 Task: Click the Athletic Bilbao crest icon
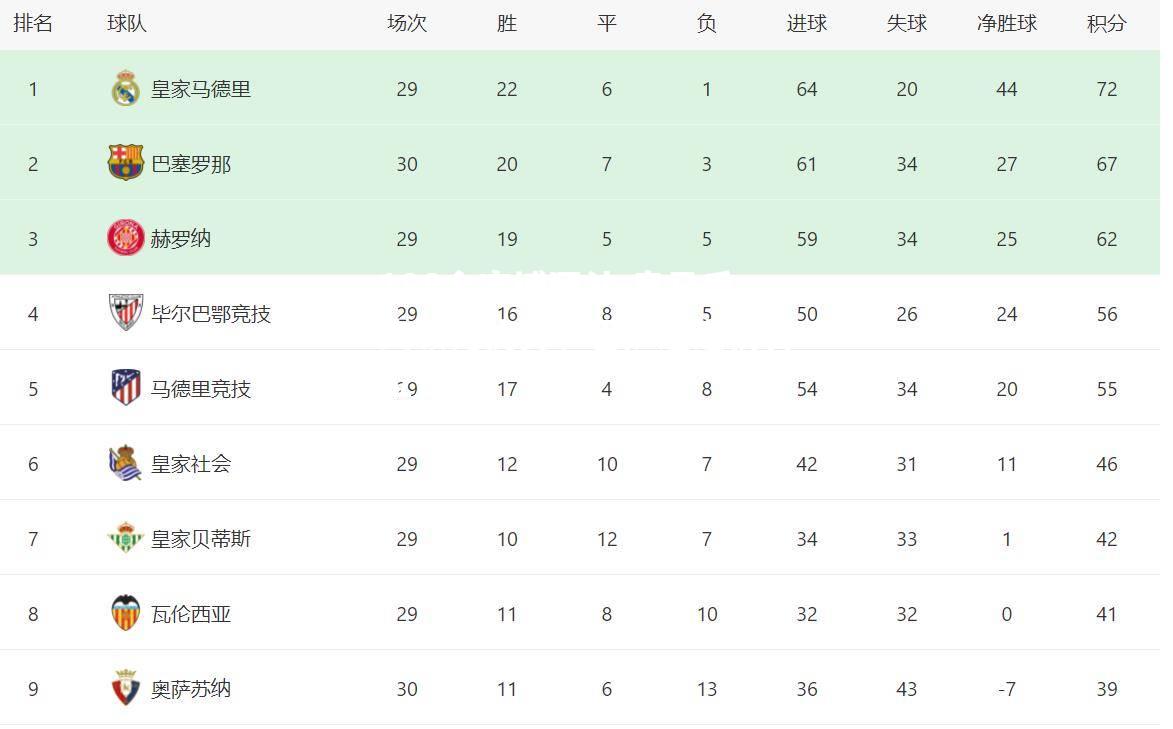click(x=126, y=312)
